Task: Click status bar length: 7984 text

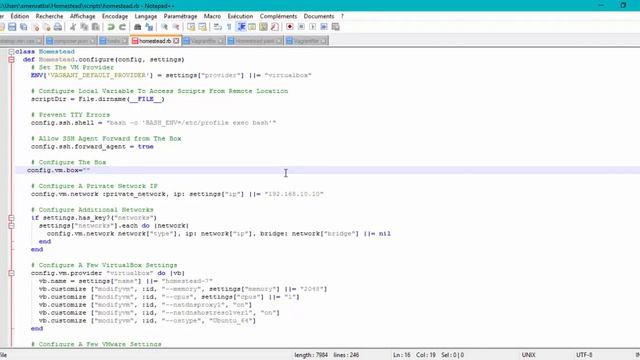Action: [x=311, y=355]
